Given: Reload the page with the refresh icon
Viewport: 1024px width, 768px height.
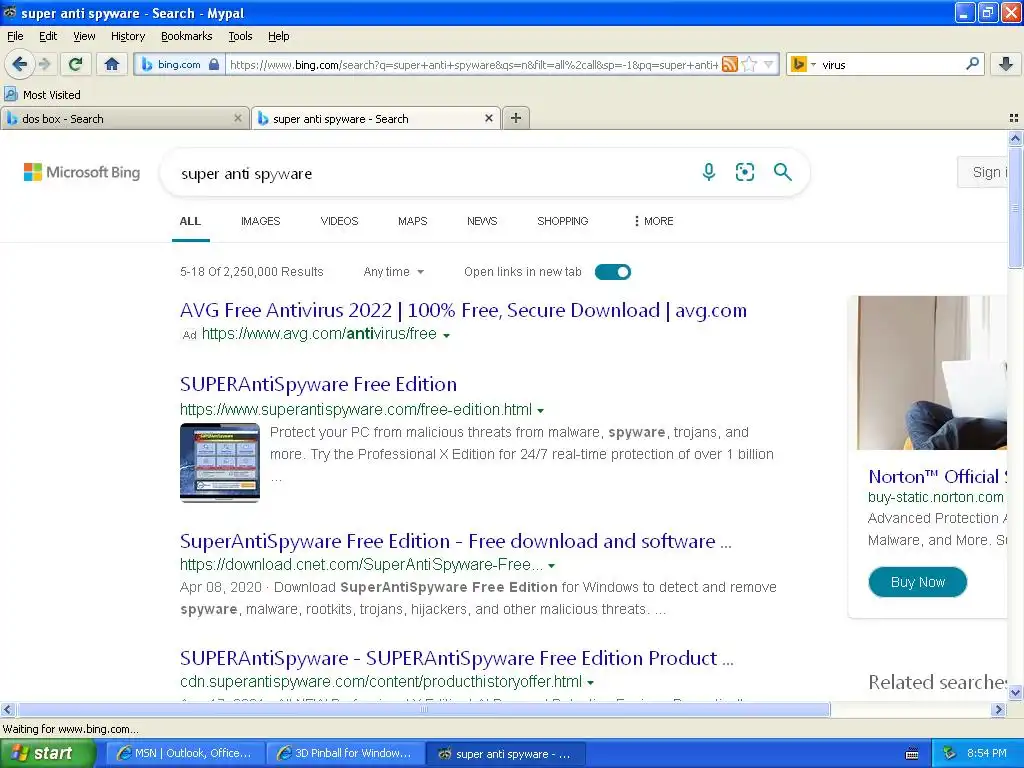Looking at the screenshot, I should [75, 64].
